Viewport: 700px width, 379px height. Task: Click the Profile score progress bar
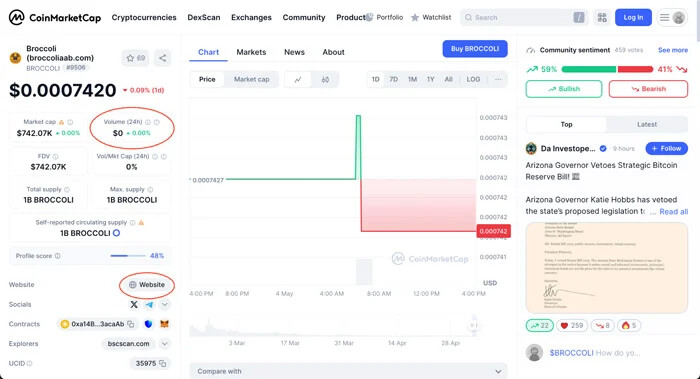point(128,256)
